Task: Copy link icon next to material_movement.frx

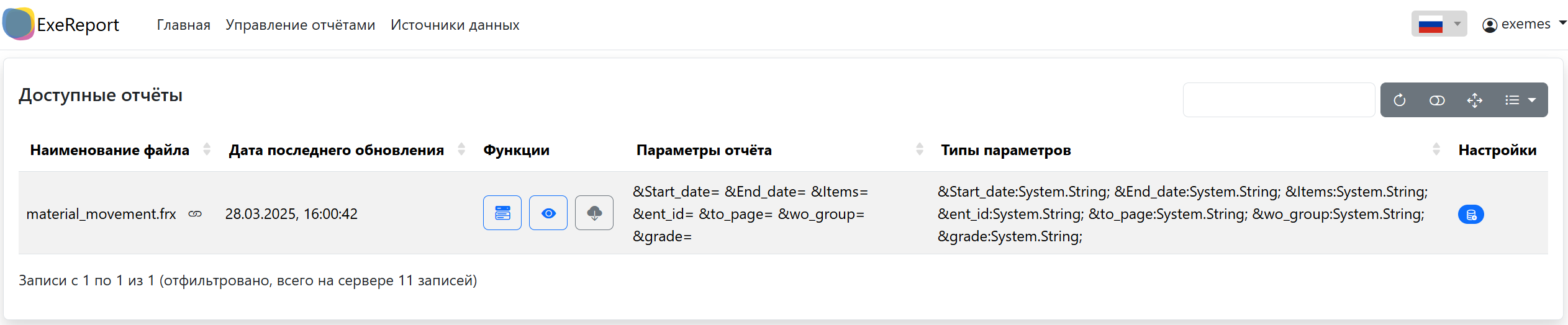Action: [x=195, y=214]
